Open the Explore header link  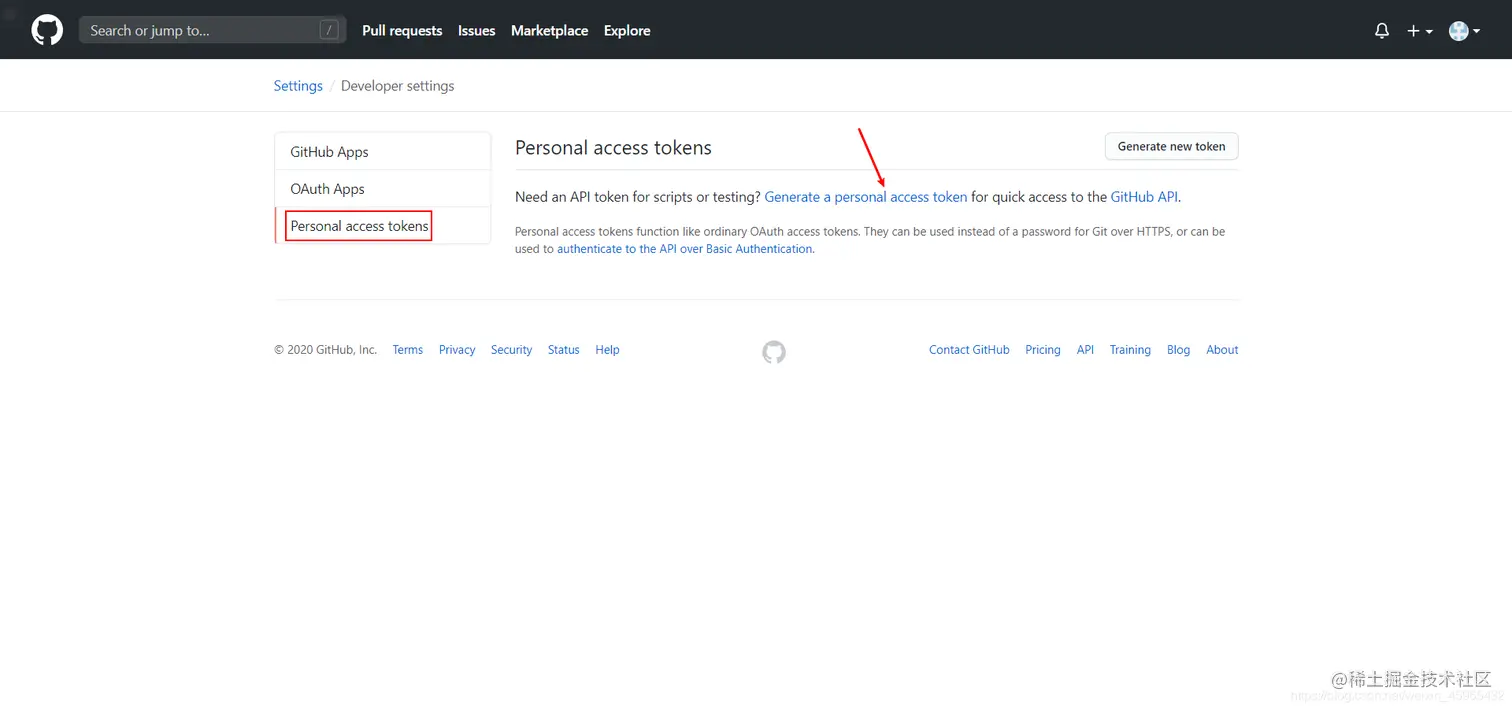pos(627,31)
